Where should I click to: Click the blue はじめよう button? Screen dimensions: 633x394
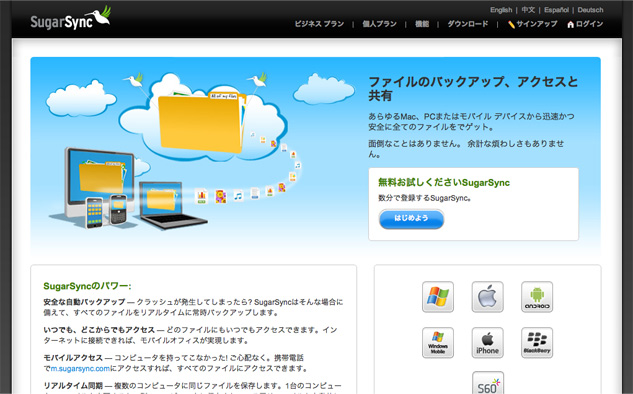[411, 218]
